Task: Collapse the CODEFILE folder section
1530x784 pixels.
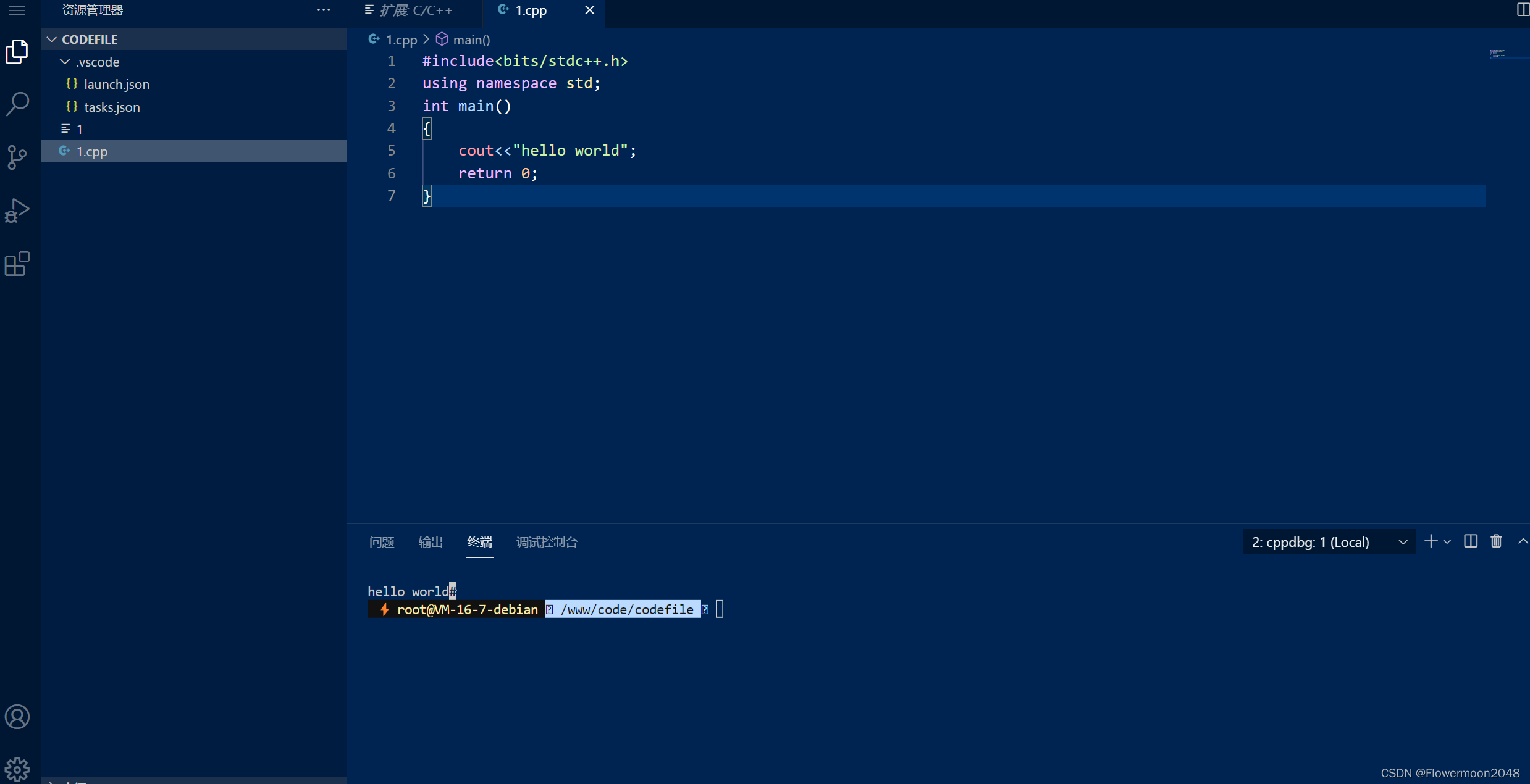Action: (x=194, y=39)
